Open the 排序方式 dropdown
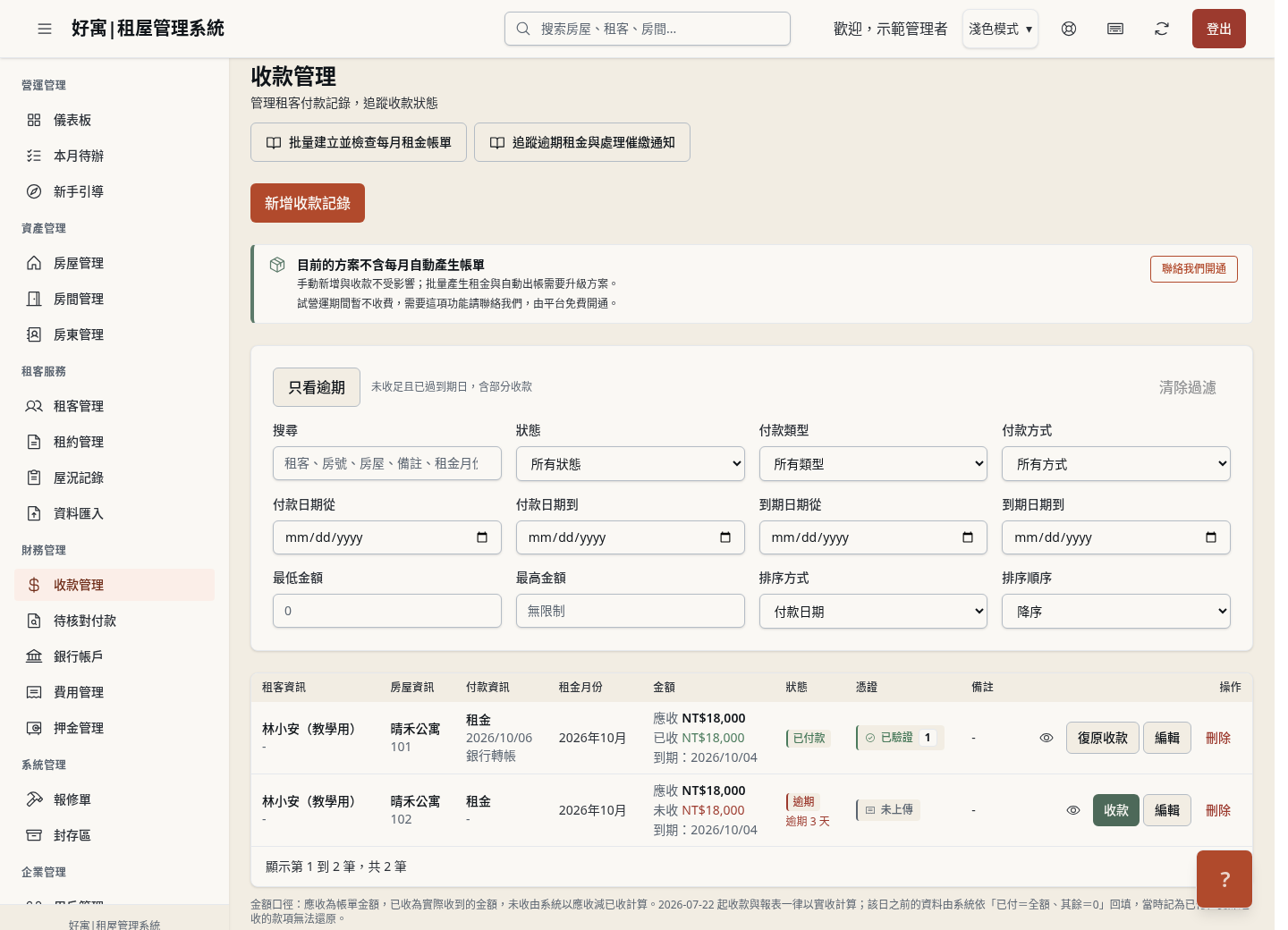 click(873, 612)
